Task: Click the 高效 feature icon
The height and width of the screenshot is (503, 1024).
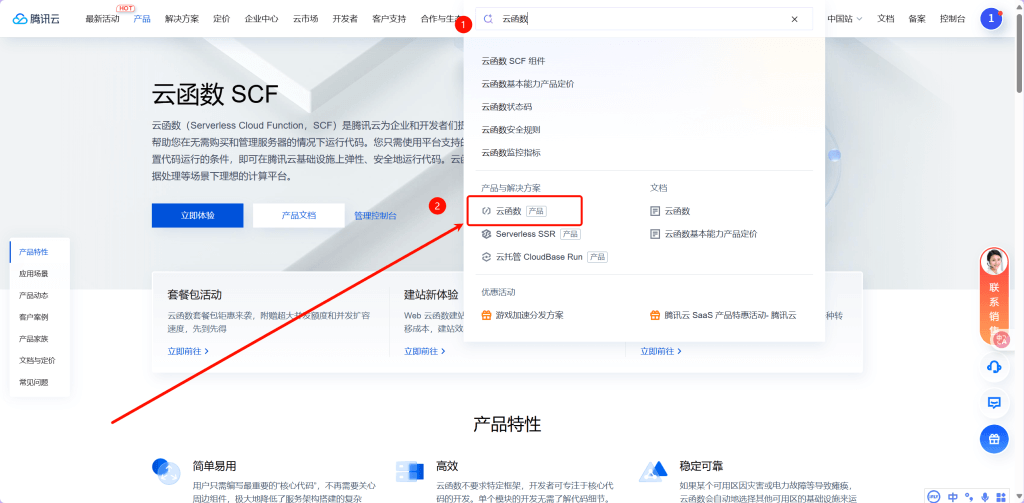Action: coord(410,472)
